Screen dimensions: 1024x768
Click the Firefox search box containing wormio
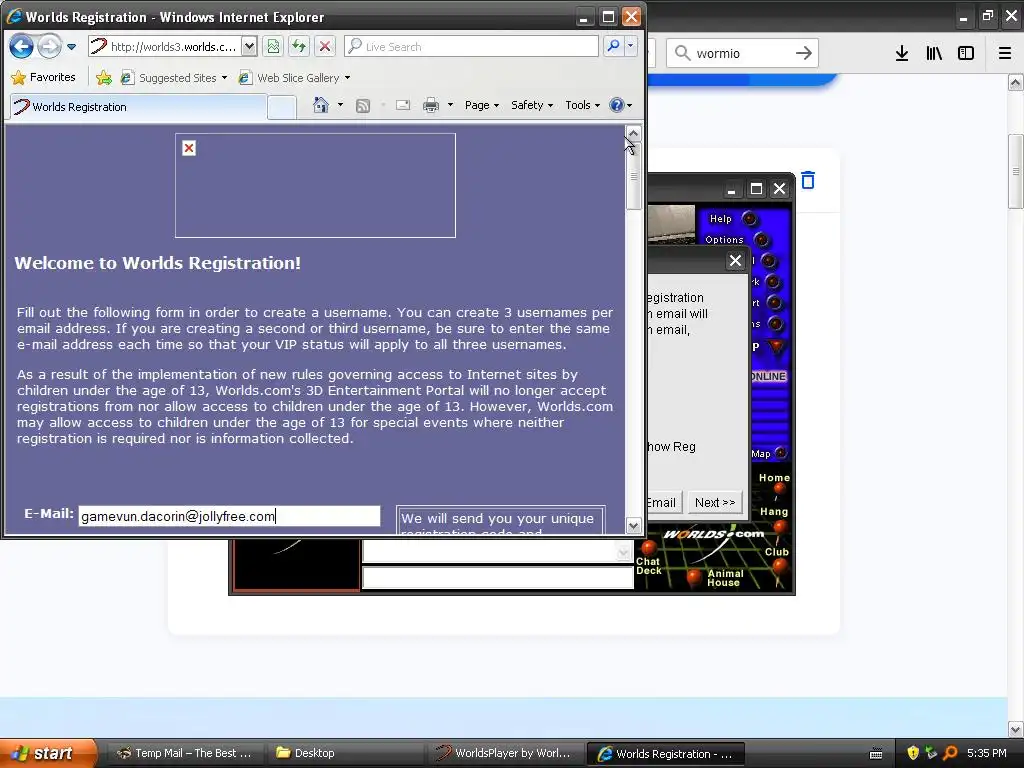click(x=743, y=53)
